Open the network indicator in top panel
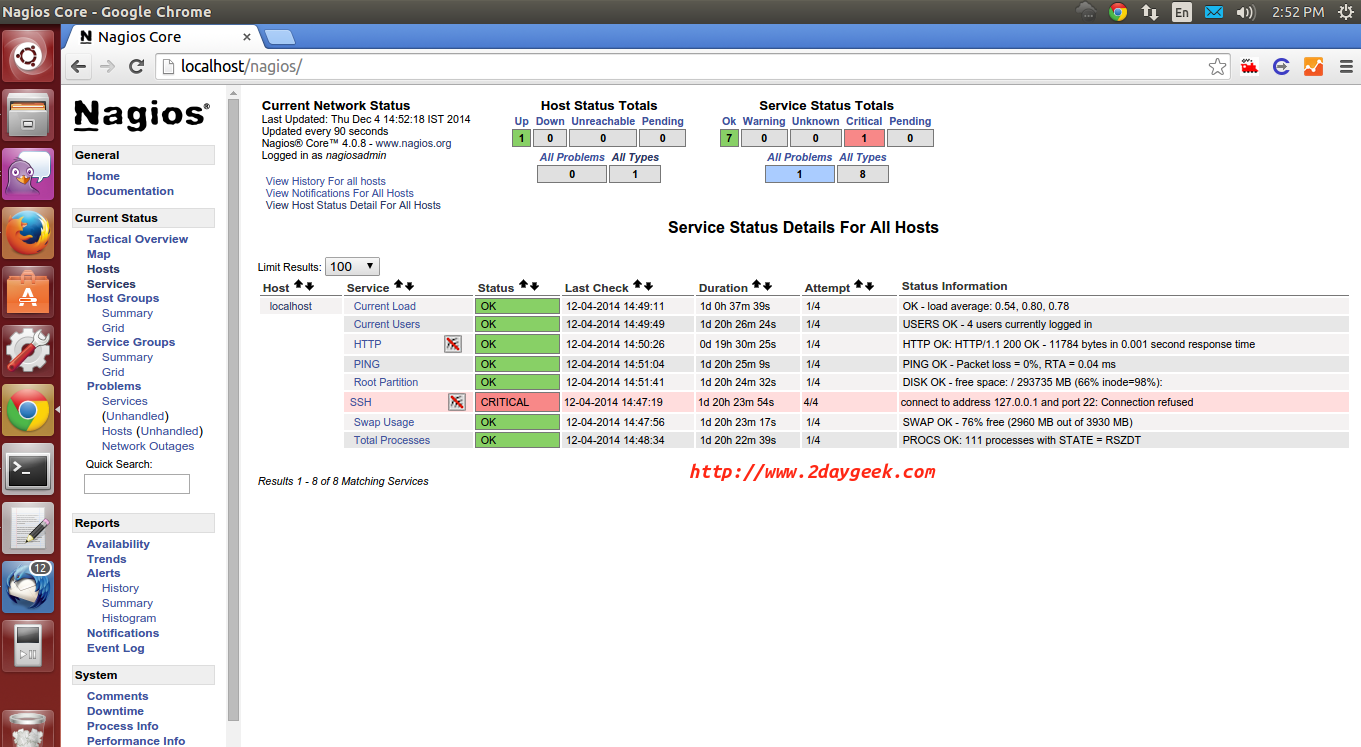The image size is (1361, 747). click(1150, 12)
